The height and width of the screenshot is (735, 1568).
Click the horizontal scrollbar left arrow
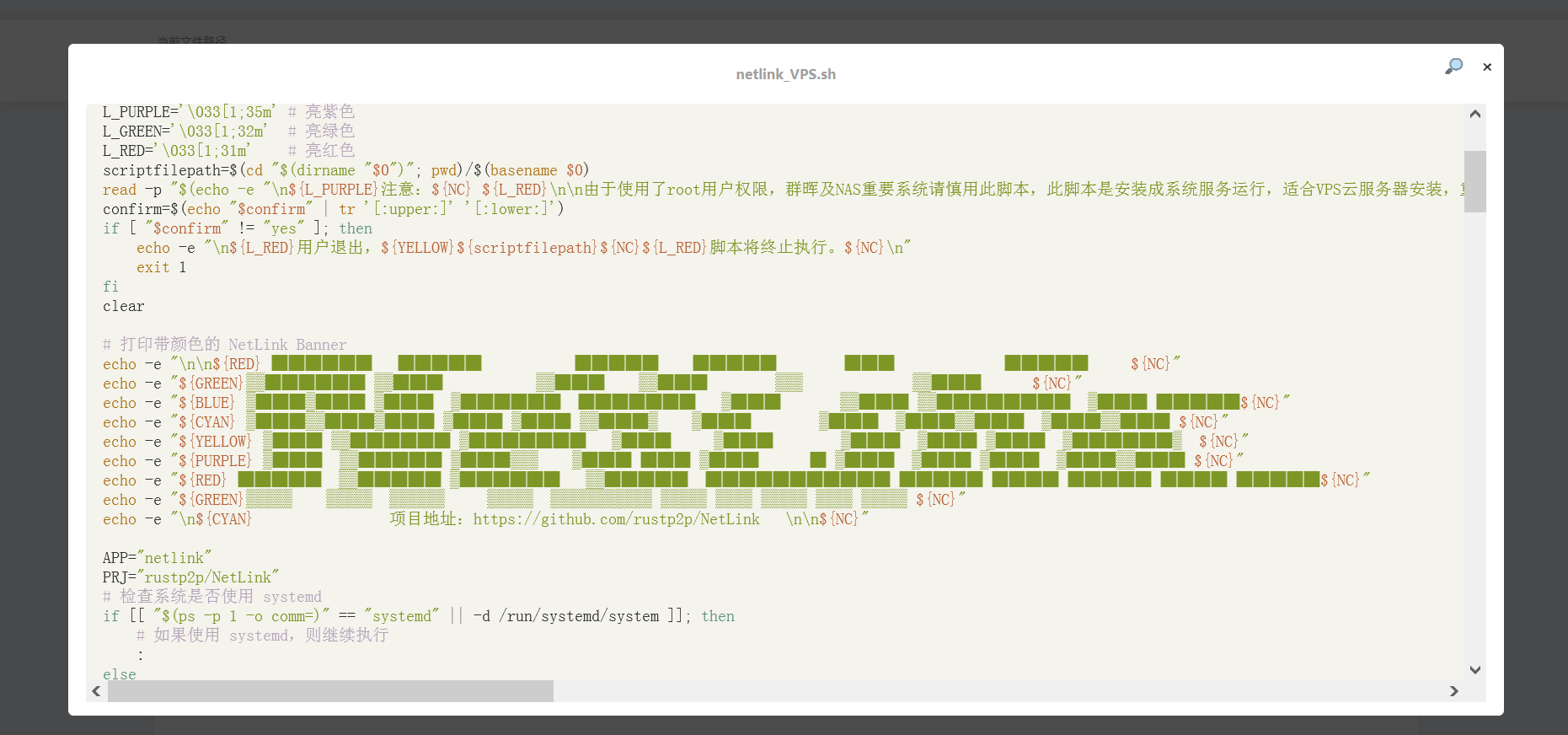[96, 691]
